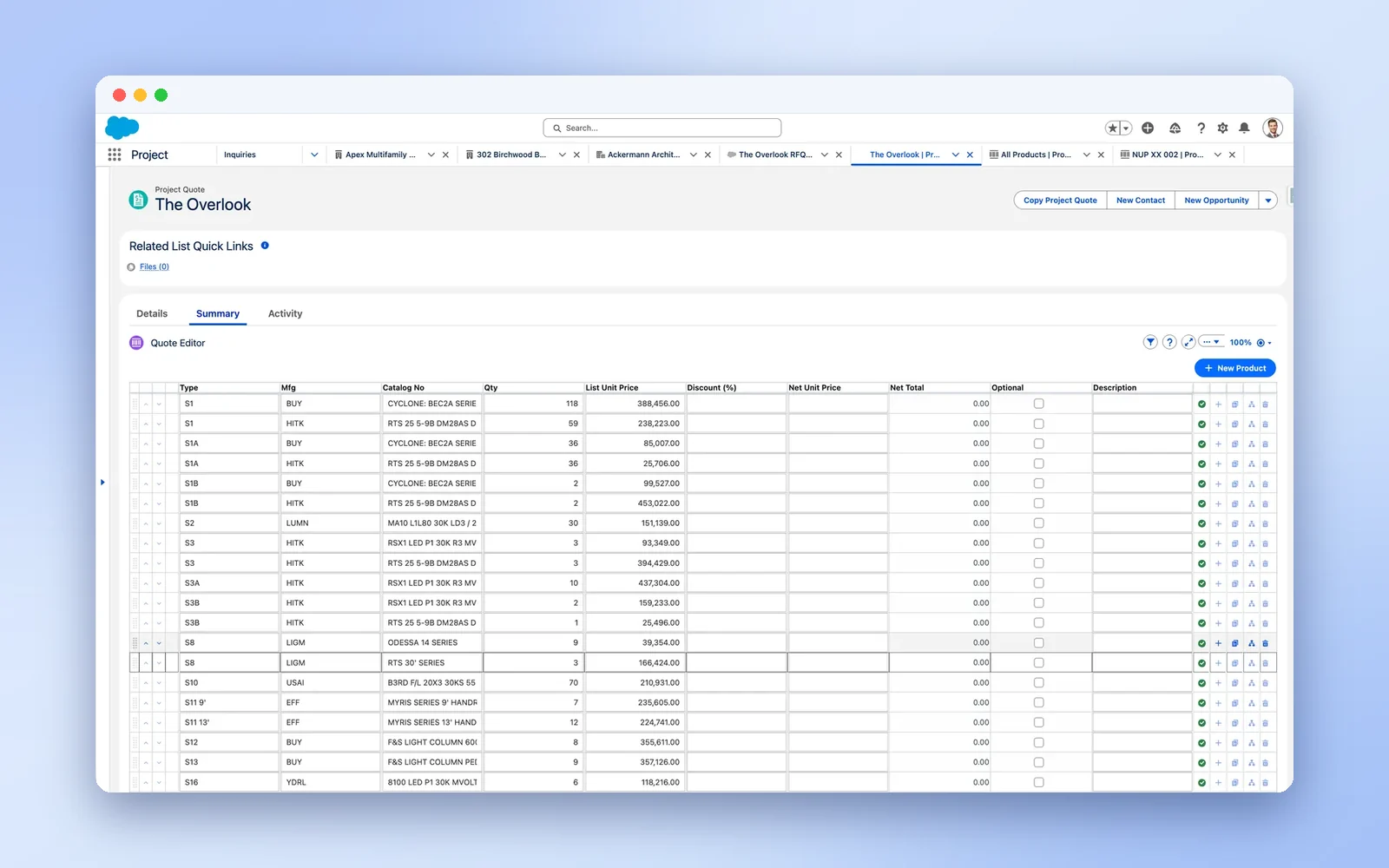Image resolution: width=1389 pixels, height=868 pixels.
Task: Open the Setup gear menu
Action: tap(1222, 128)
